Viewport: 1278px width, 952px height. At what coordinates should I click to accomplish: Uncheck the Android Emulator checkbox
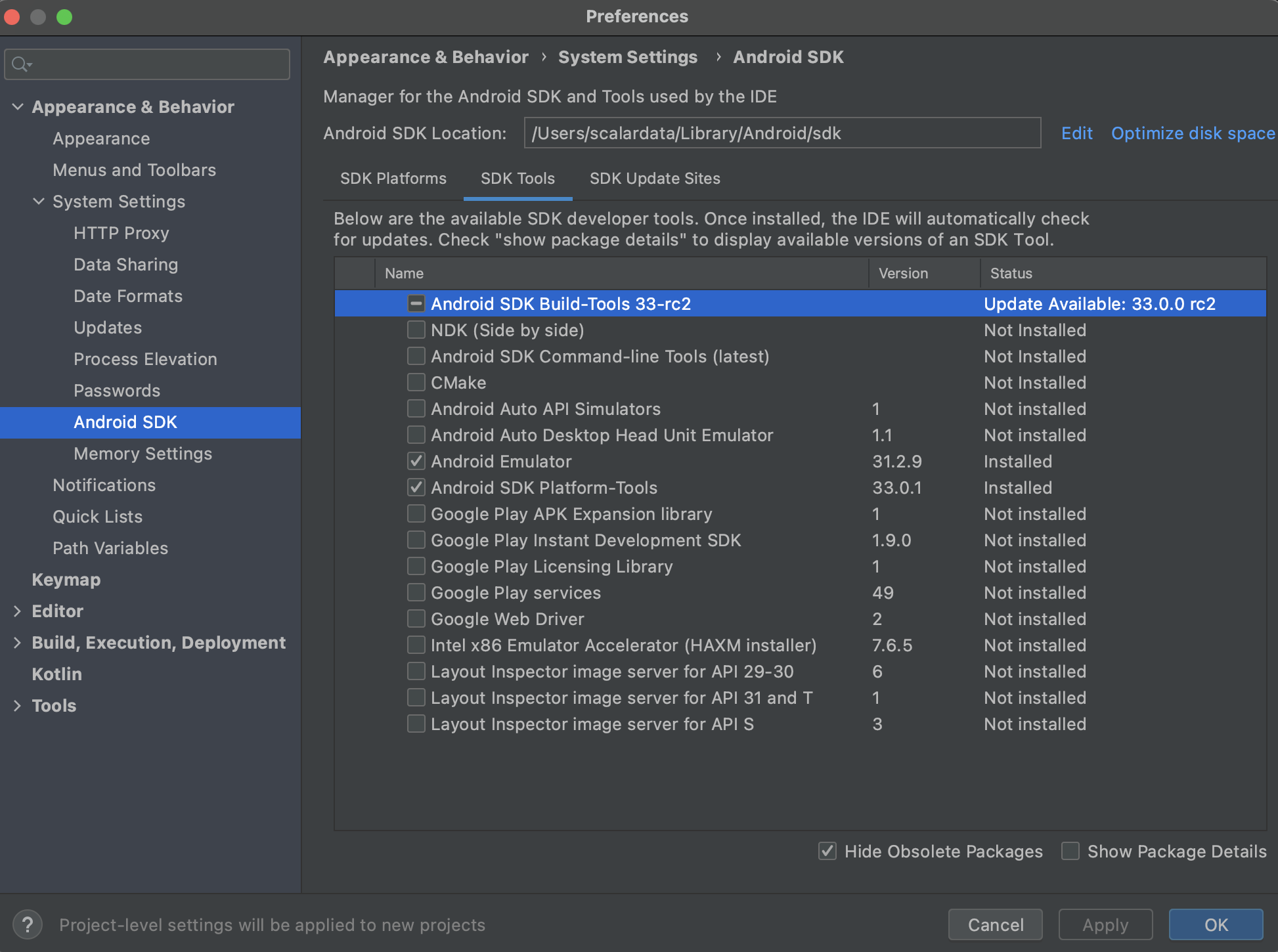pyautogui.click(x=416, y=461)
